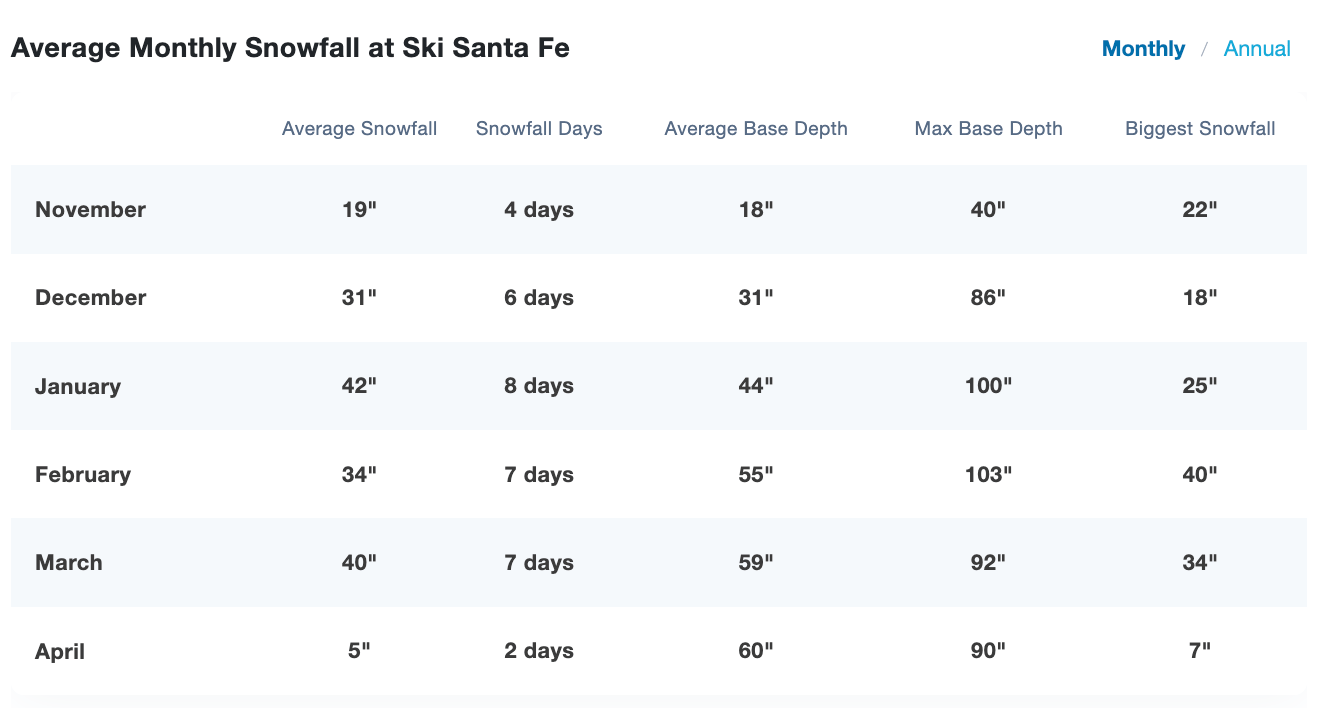Click November's 19" average snowfall cell

point(359,210)
